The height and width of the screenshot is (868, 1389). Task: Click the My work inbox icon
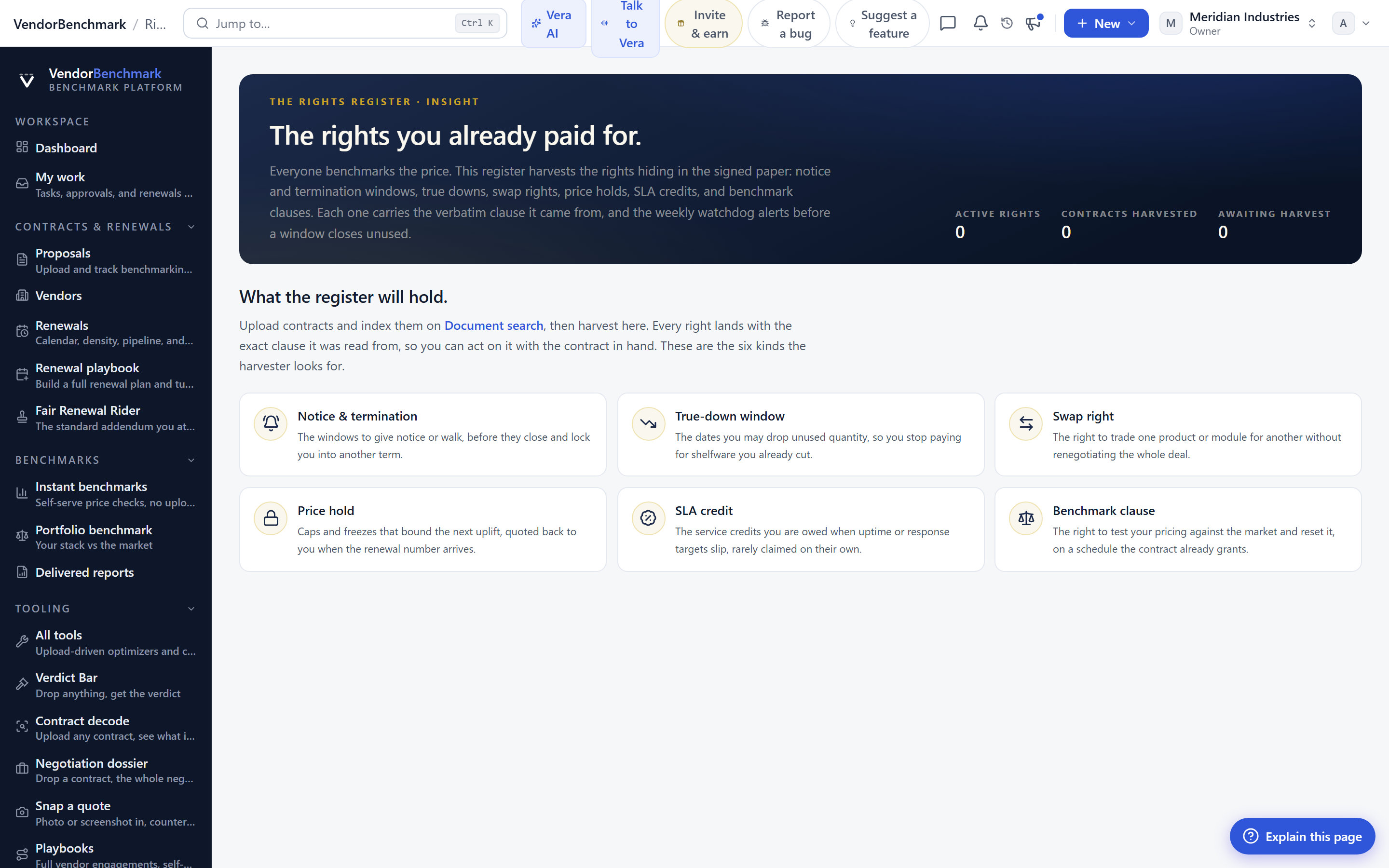(x=22, y=184)
